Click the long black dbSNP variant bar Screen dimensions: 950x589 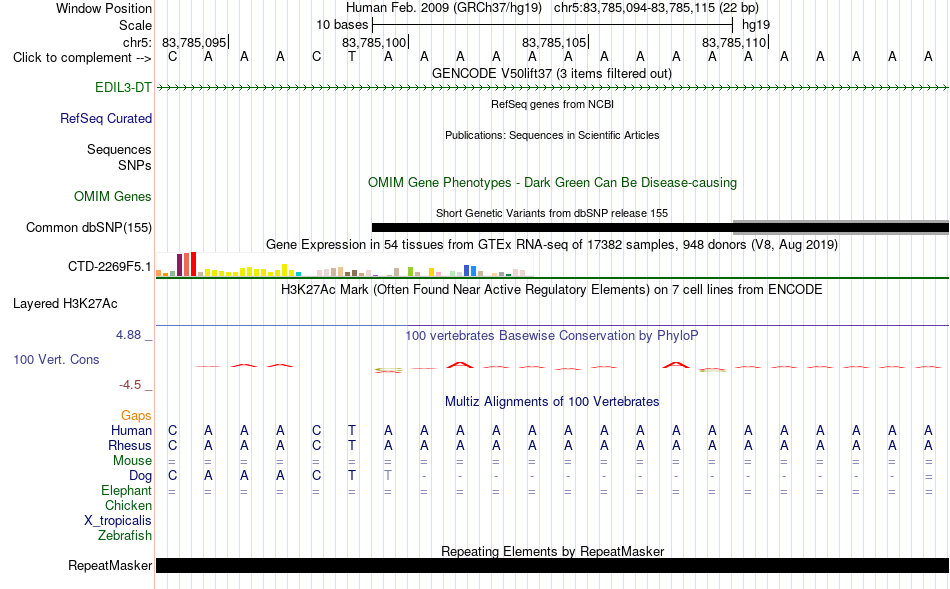(x=553, y=228)
